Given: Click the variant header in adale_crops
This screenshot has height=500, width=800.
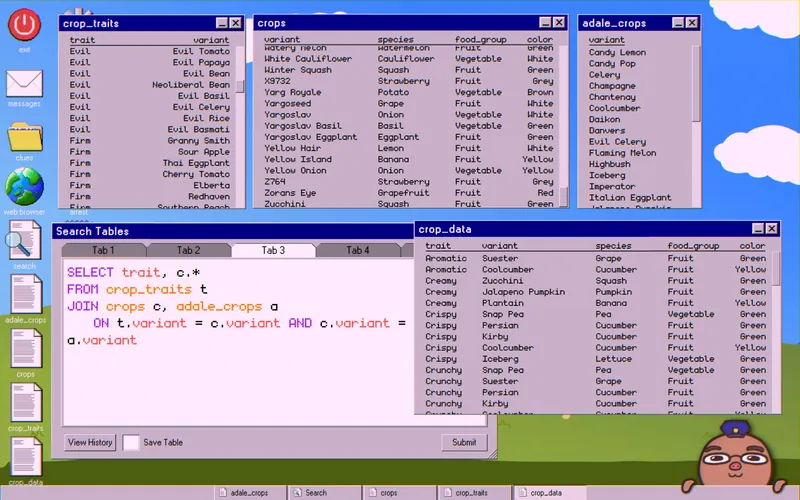Looking at the screenshot, I should pos(606,40).
